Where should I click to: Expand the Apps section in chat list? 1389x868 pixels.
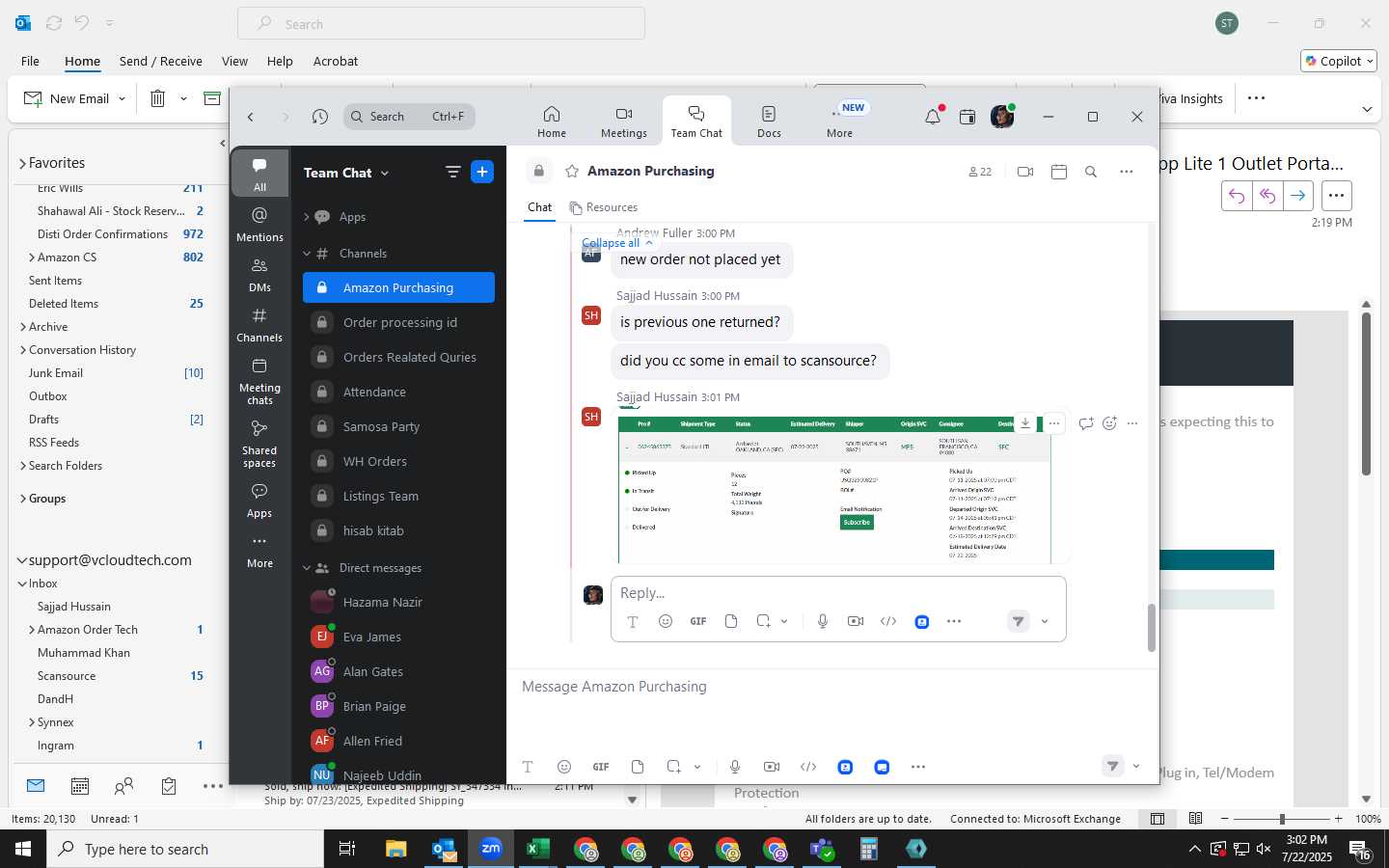[x=306, y=217]
